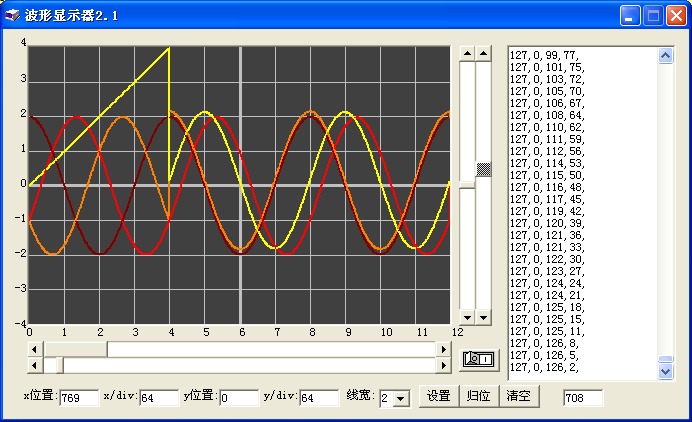Click data row '127, 0, 126, 5,'
The width and height of the screenshot is (692, 422).
pos(545,355)
